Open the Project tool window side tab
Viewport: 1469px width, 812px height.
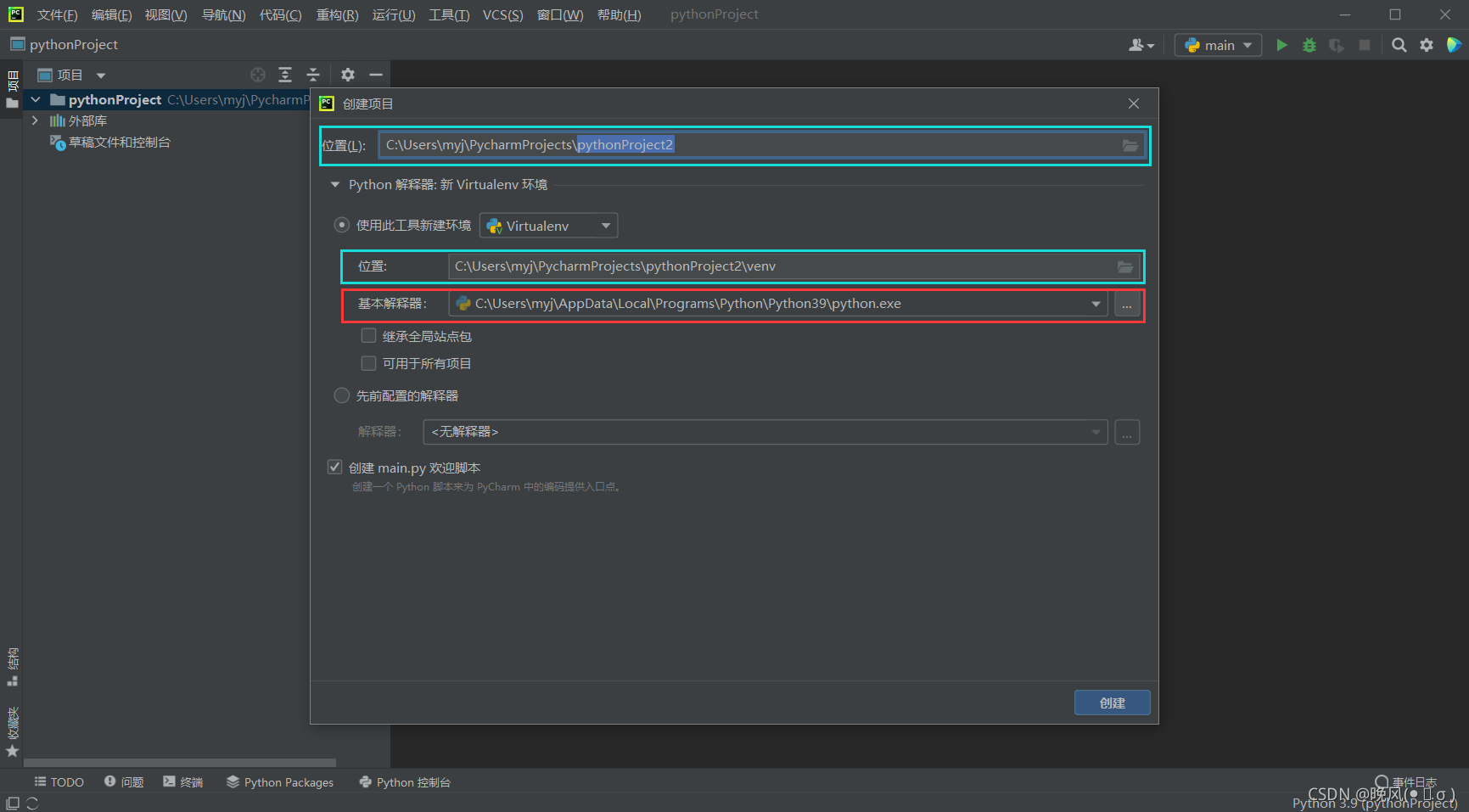click(12, 90)
